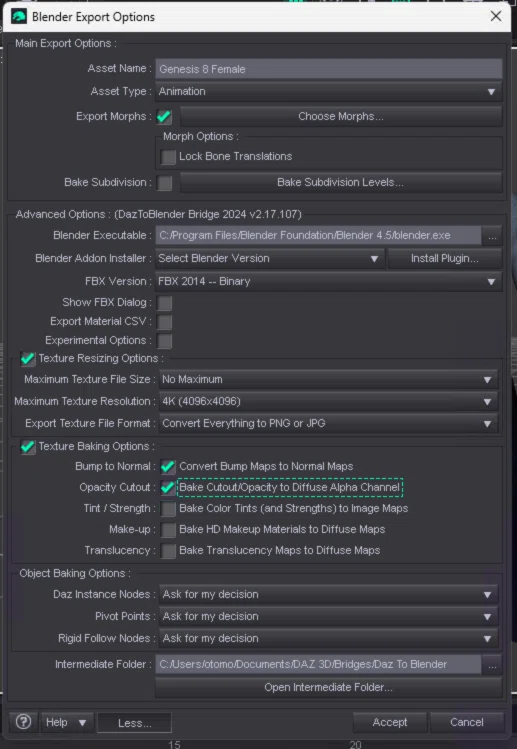Click the Open Intermediate Folder... button
This screenshot has height=749, width=517.
[x=328, y=687]
